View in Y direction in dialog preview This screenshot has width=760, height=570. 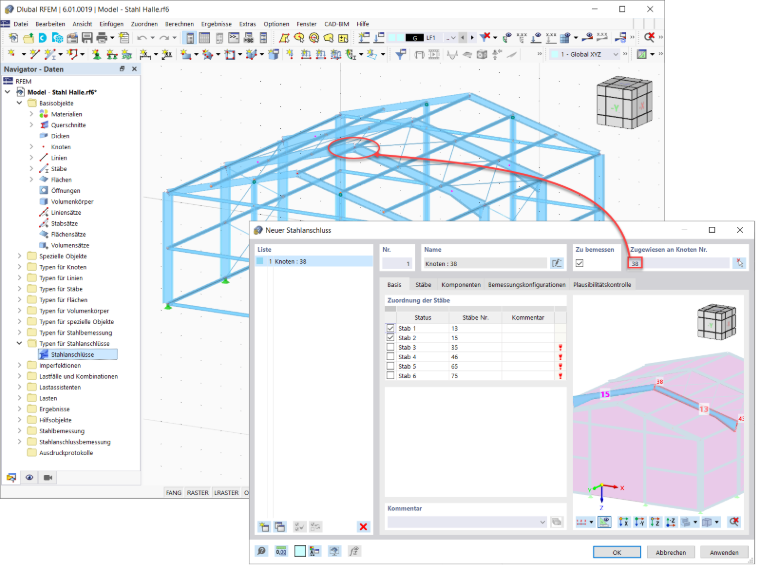coord(639,522)
